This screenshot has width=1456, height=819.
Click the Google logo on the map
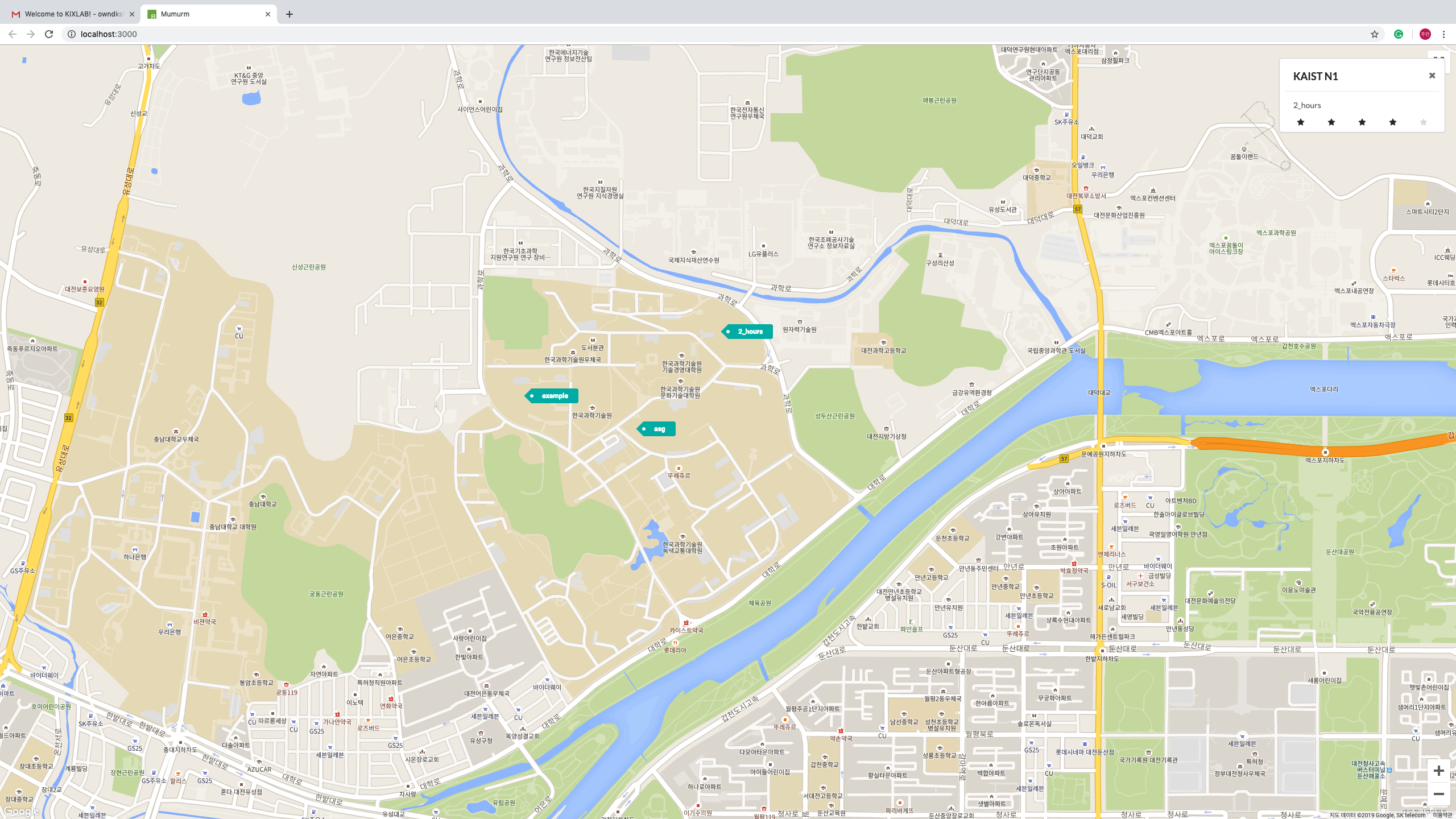coord(21,811)
